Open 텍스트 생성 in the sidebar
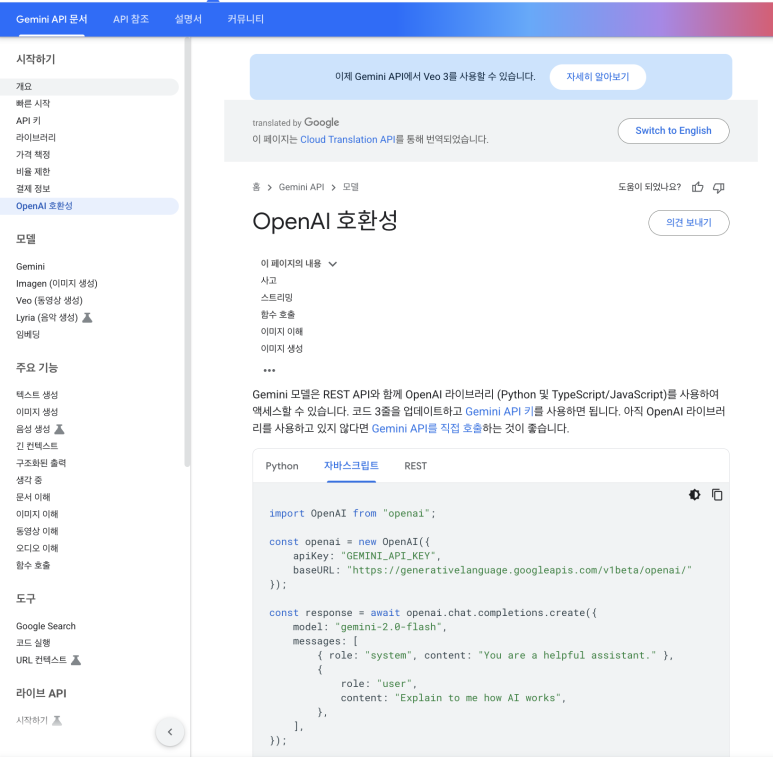This screenshot has width=773, height=757. [37, 395]
